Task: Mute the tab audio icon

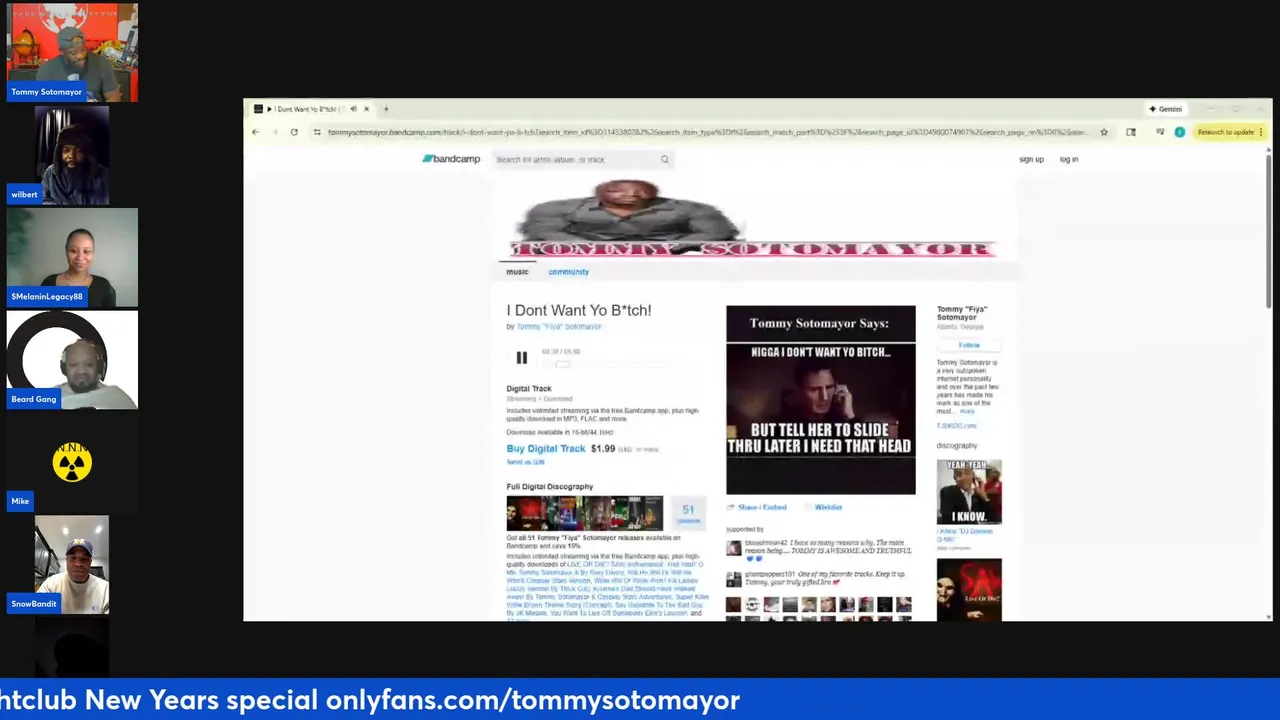Action: tap(353, 109)
